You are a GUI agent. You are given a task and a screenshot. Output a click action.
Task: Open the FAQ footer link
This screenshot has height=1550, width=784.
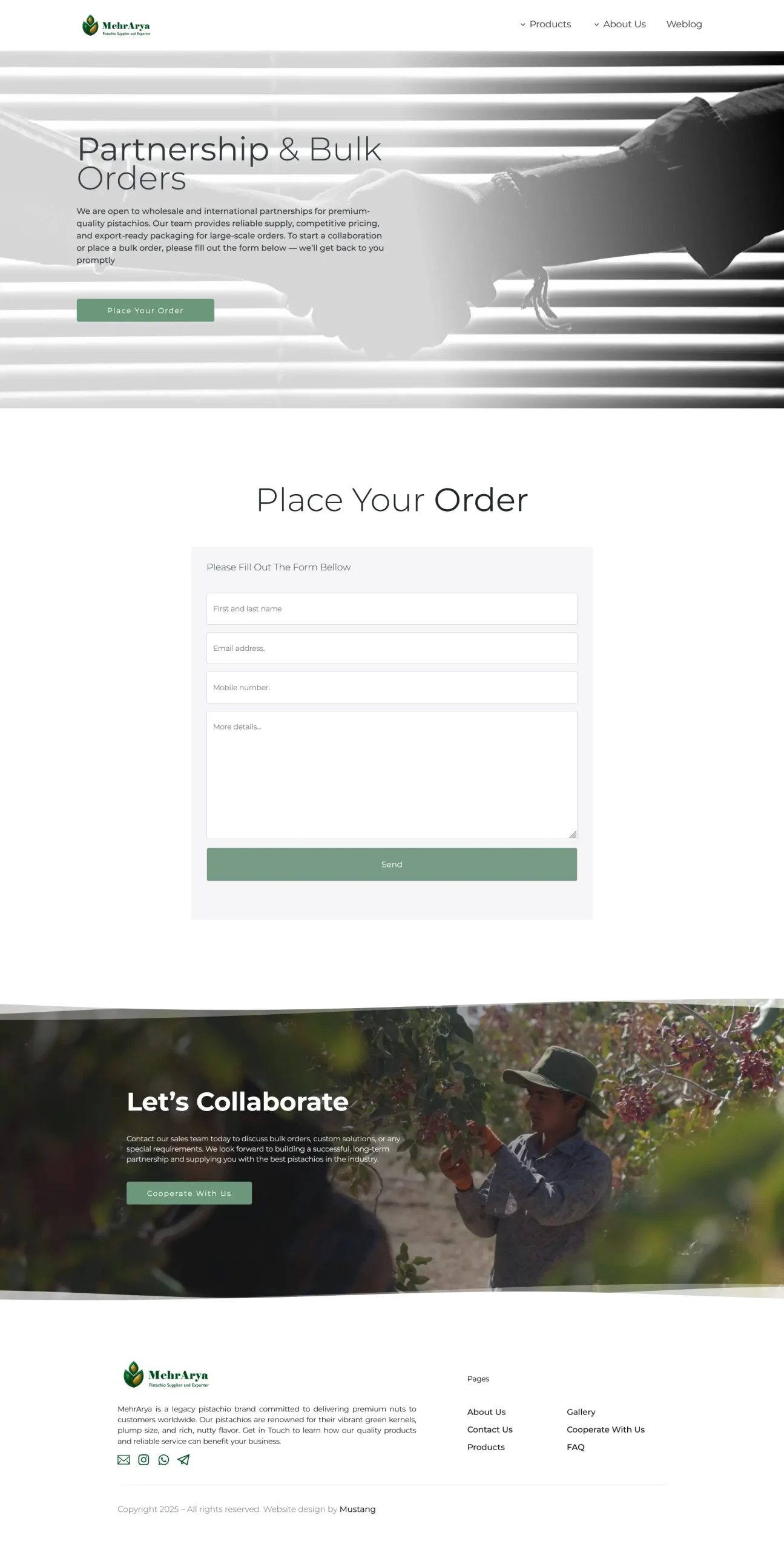[x=576, y=1447]
